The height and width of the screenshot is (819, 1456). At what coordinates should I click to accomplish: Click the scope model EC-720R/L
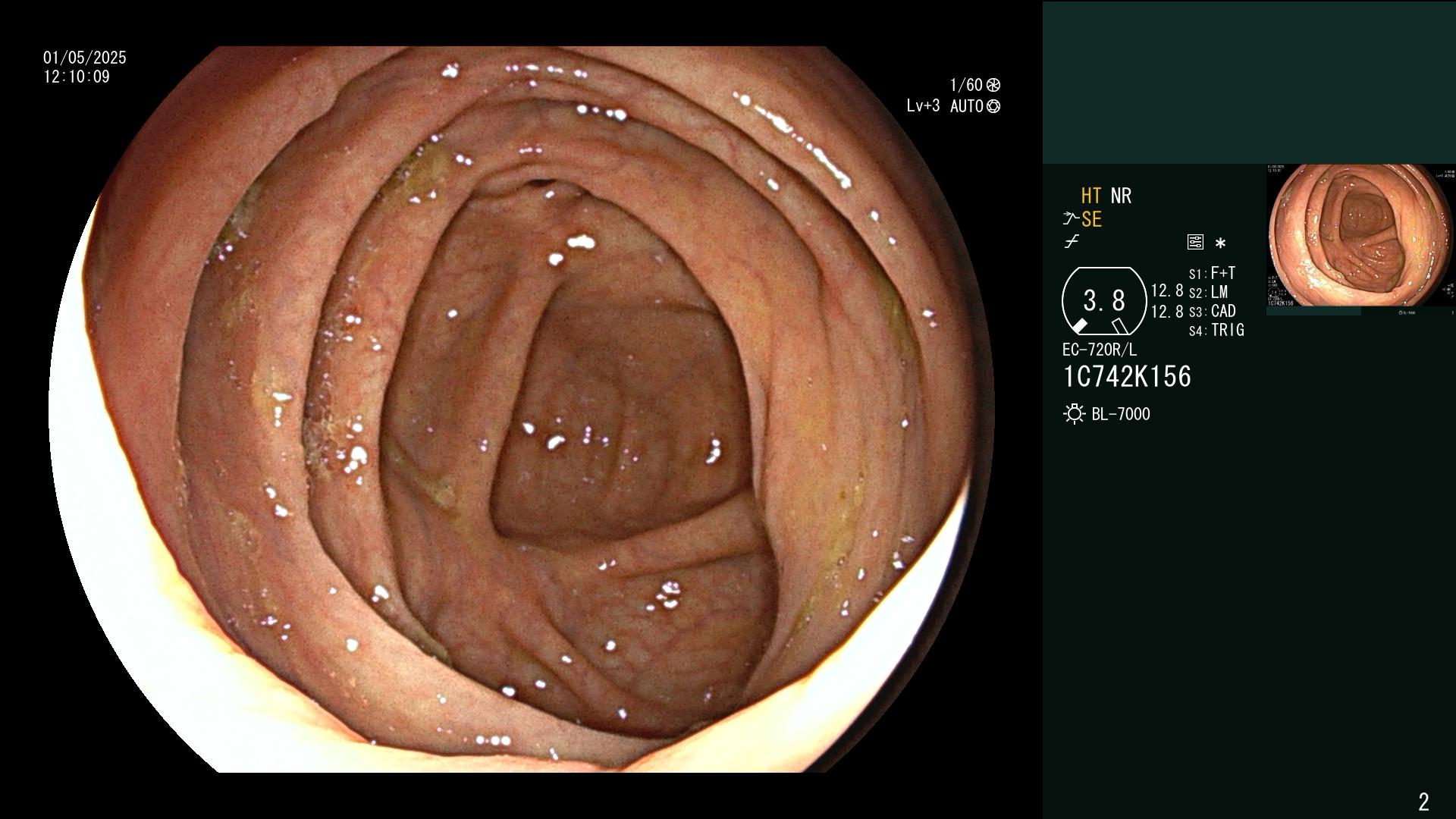click(x=1100, y=350)
